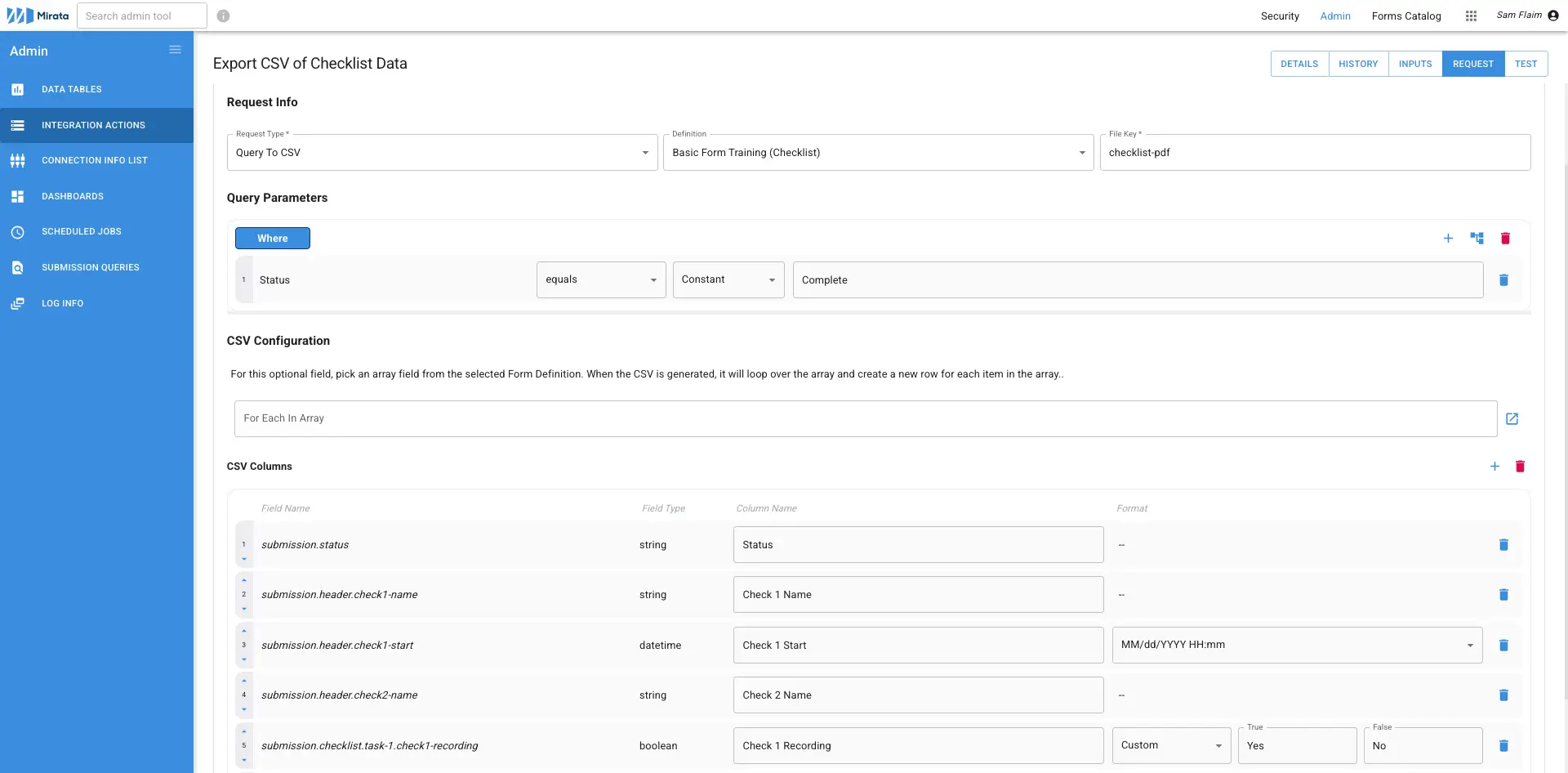Add a nested query group with tree icon

pyautogui.click(x=1477, y=239)
